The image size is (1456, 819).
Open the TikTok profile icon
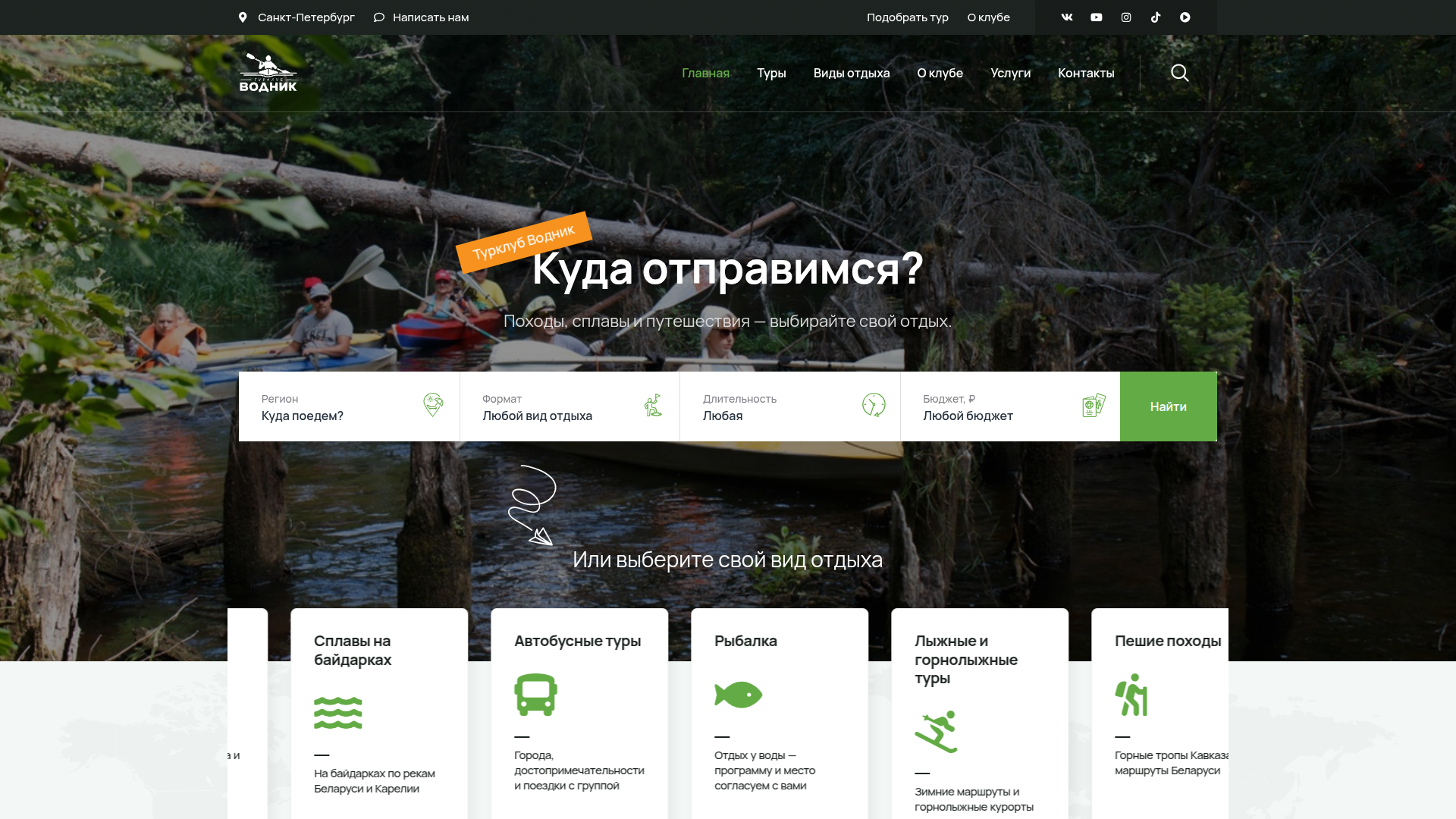(1156, 17)
